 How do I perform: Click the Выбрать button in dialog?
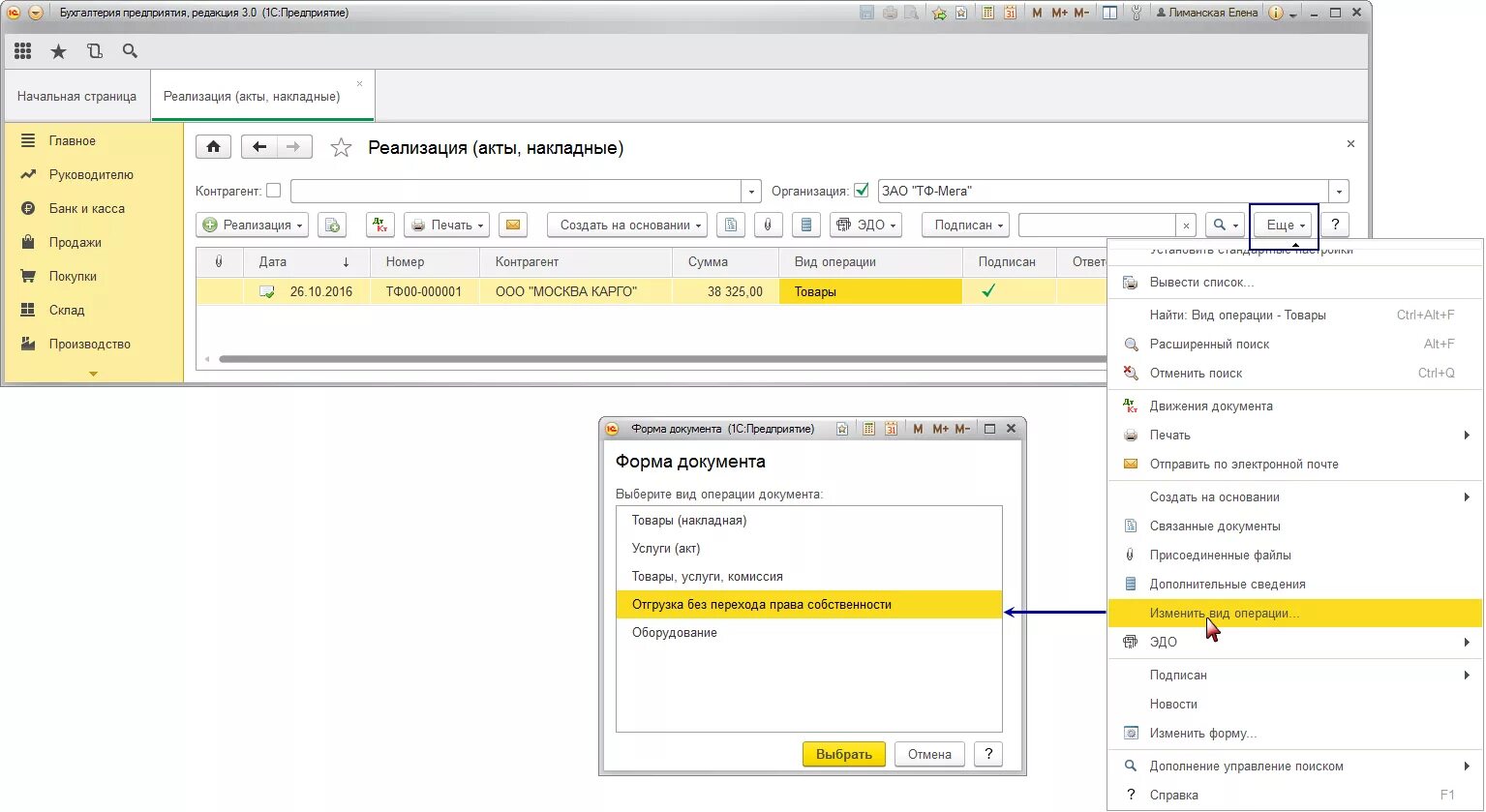pos(844,754)
